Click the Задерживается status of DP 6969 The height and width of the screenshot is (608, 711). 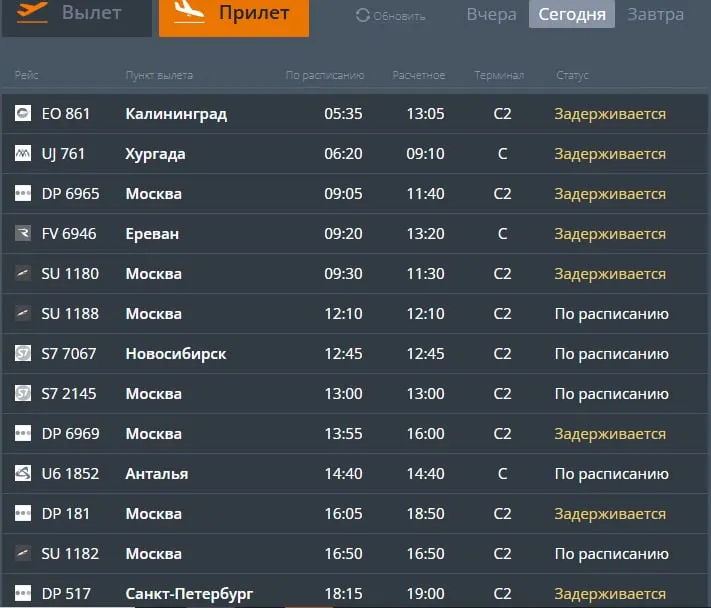(x=610, y=433)
